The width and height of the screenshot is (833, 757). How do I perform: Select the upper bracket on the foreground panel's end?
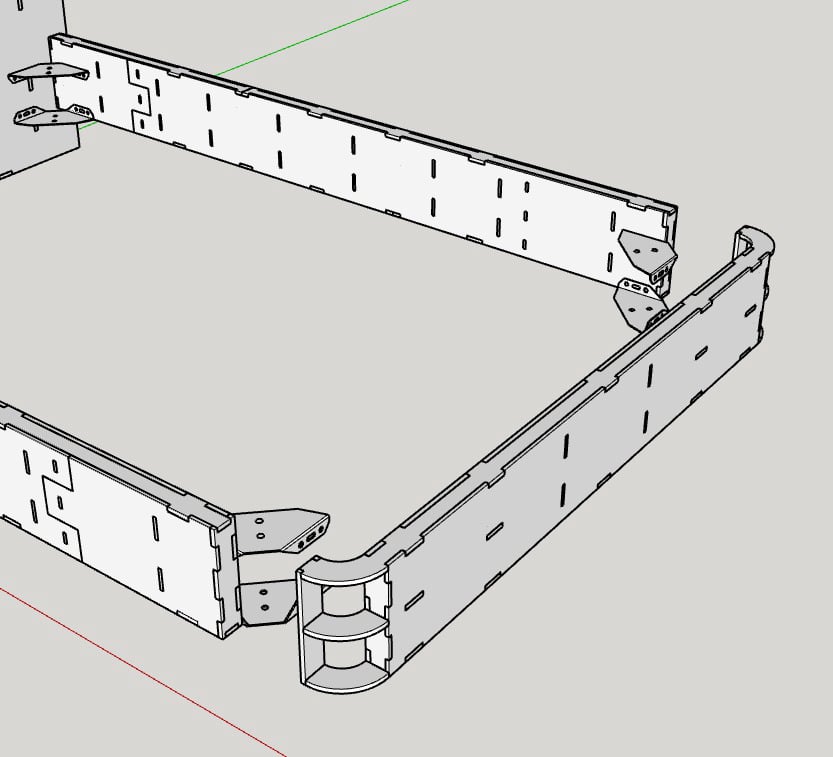tap(282, 531)
